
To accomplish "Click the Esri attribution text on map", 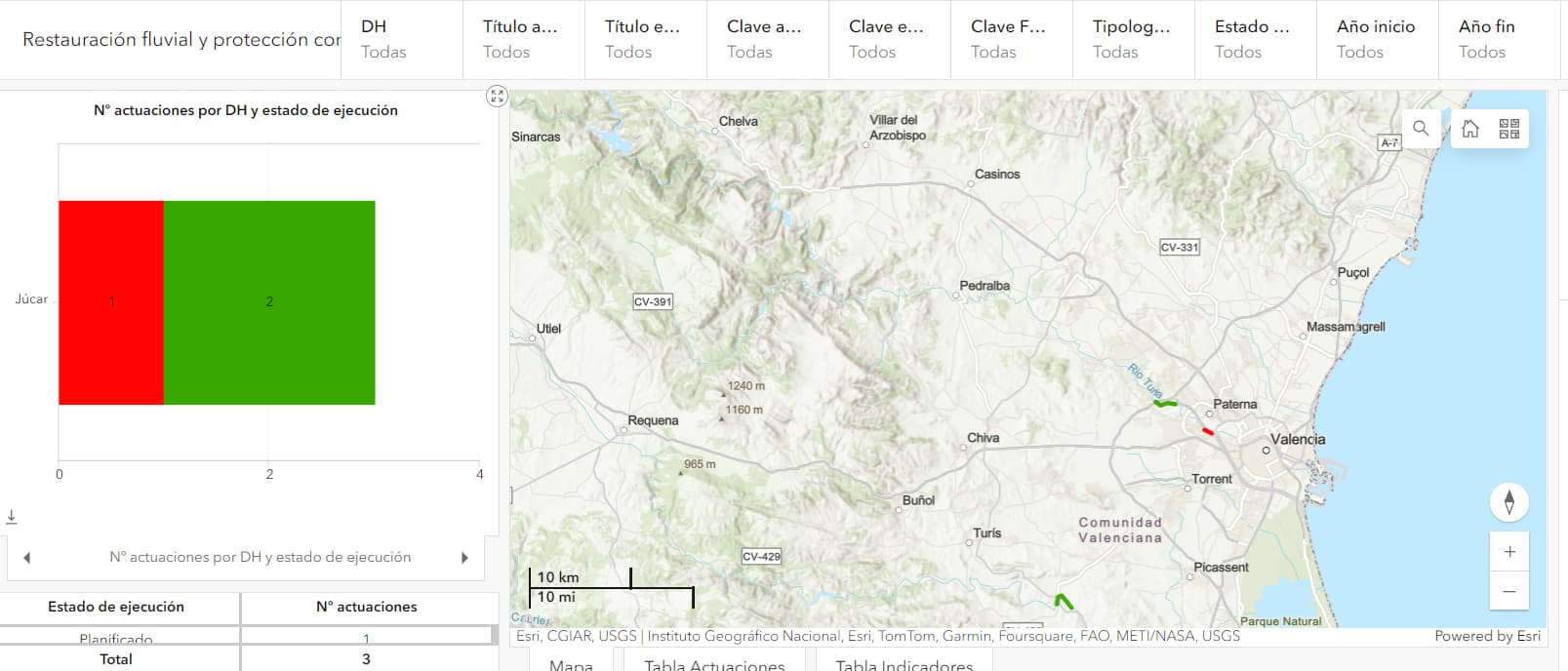I will [x=877, y=636].
